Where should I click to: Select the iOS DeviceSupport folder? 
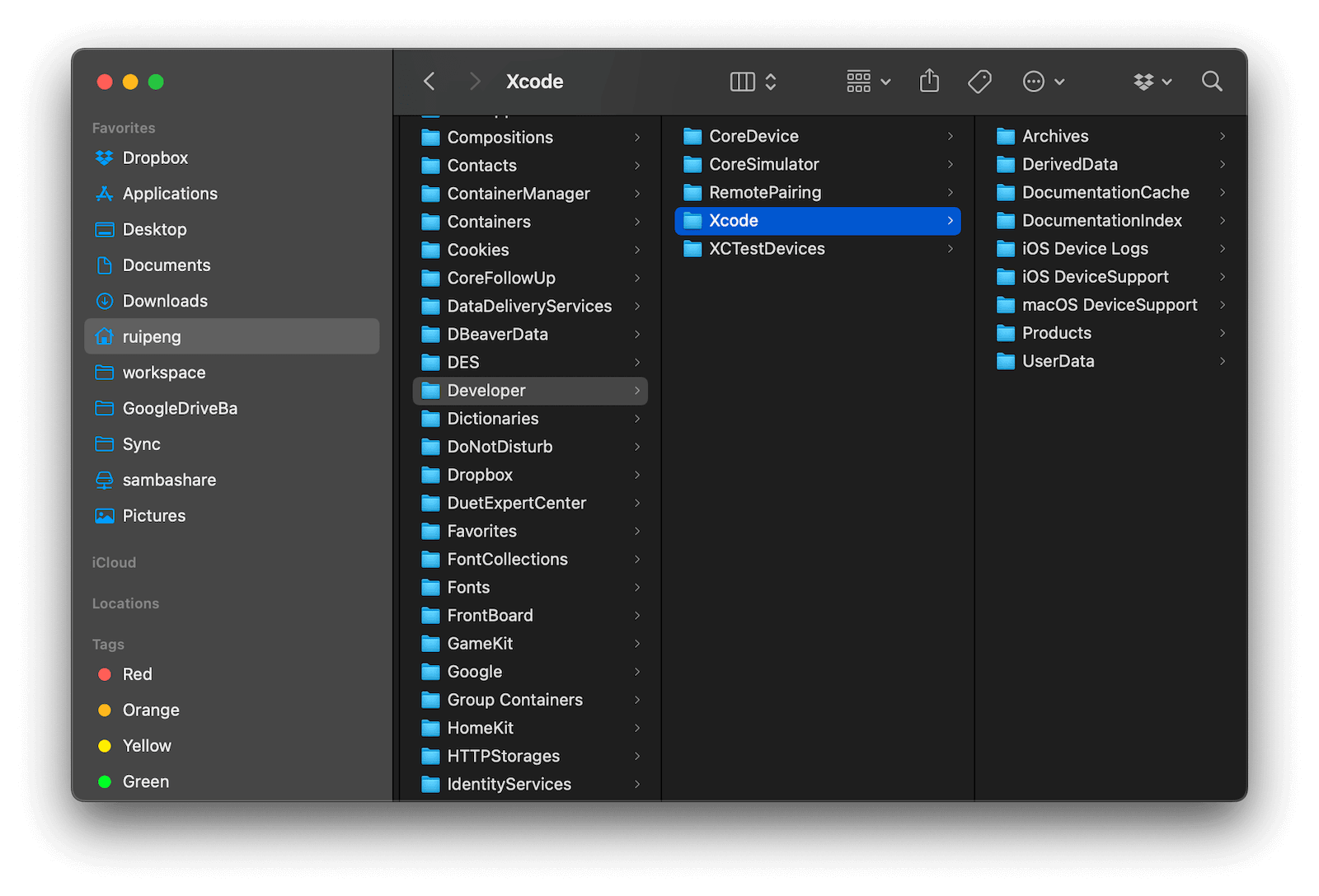pyautogui.click(x=1110, y=277)
